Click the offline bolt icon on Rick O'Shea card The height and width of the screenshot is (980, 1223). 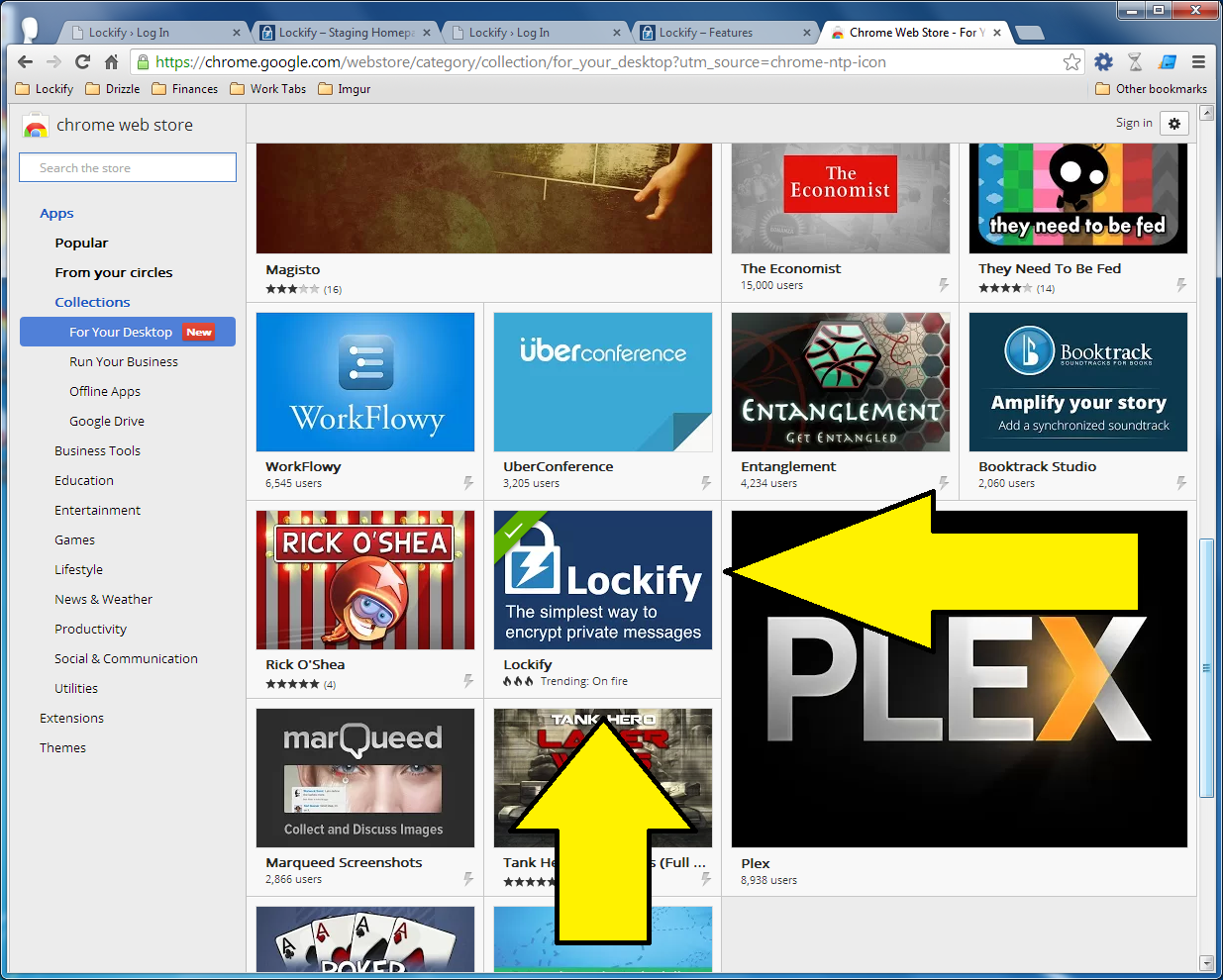click(468, 681)
